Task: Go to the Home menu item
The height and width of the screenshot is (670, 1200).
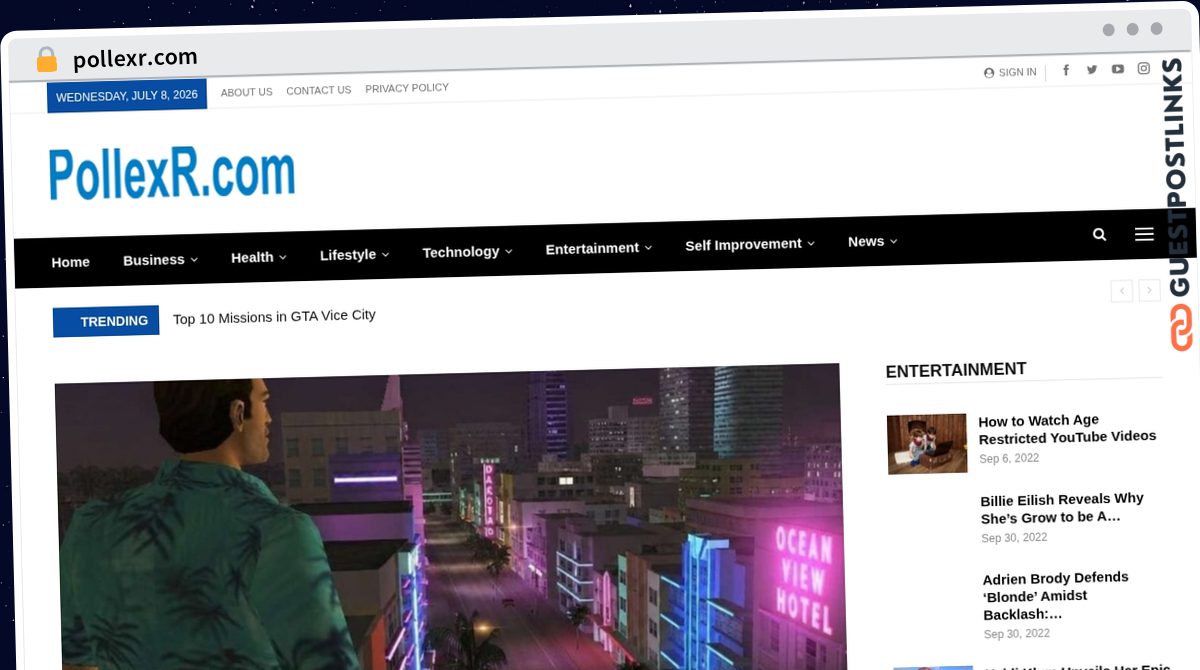Action: pos(70,262)
